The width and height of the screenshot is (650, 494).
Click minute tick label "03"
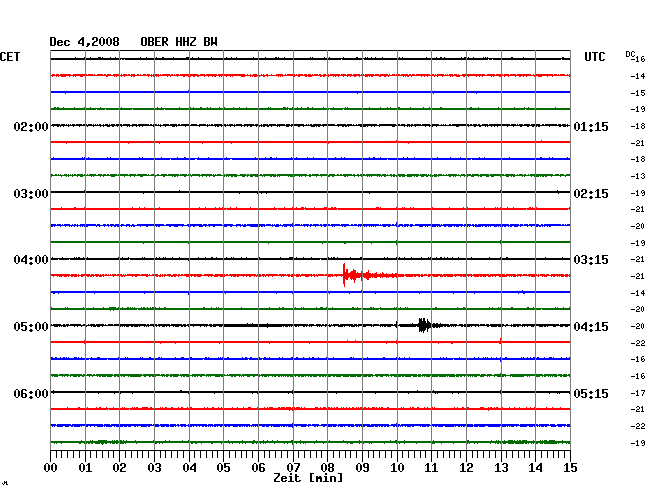(154, 468)
